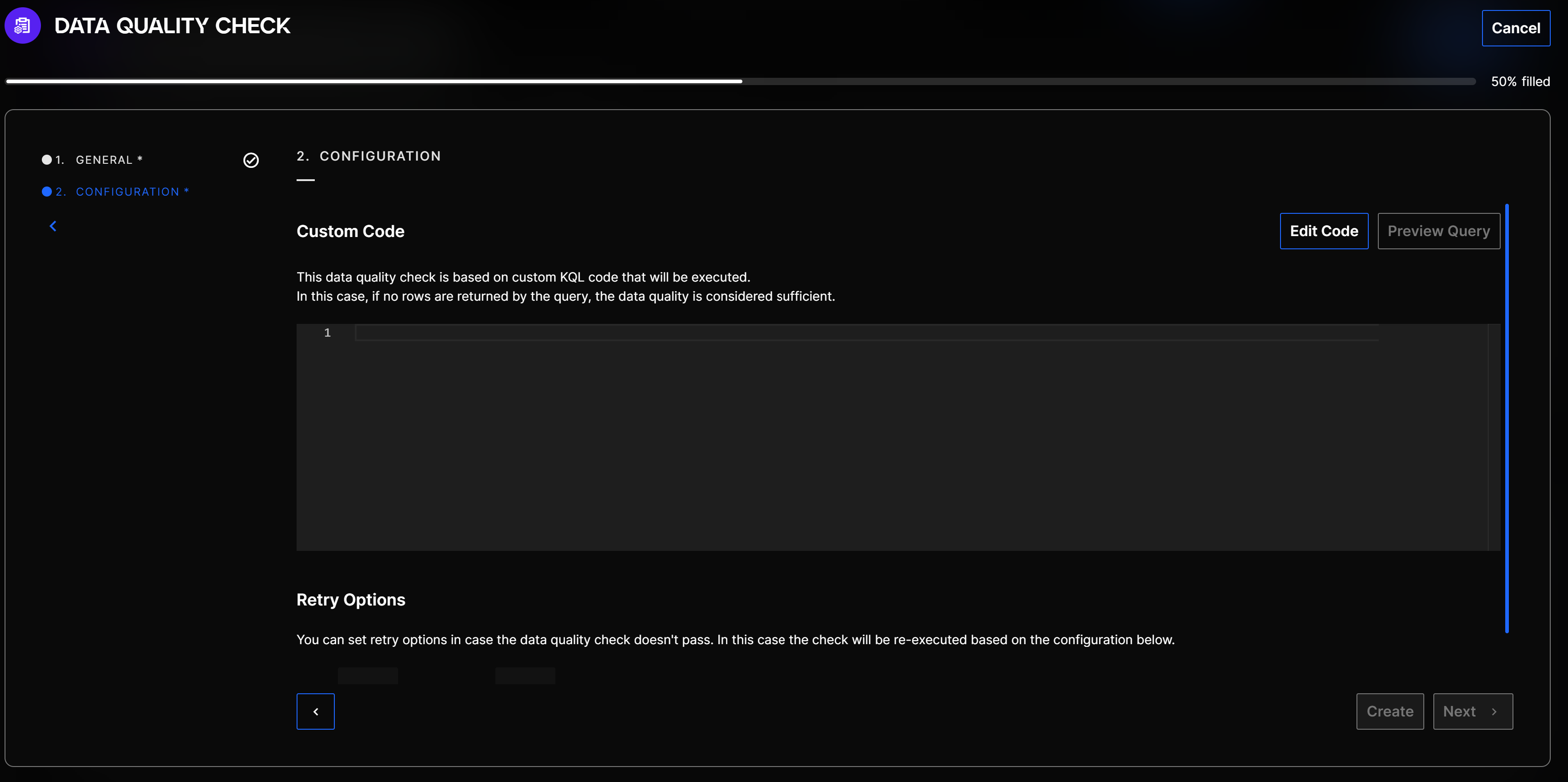Select the Configuration step in the sidebar
The image size is (1568, 782).
pos(127,192)
